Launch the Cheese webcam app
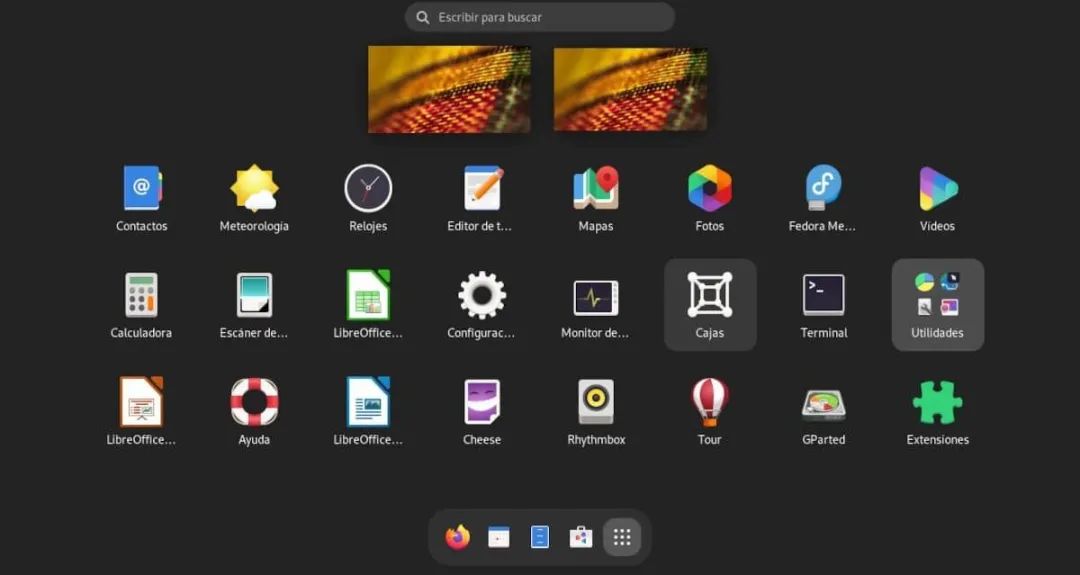Image resolution: width=1080 pixels, height=575 pixels. 481,401
